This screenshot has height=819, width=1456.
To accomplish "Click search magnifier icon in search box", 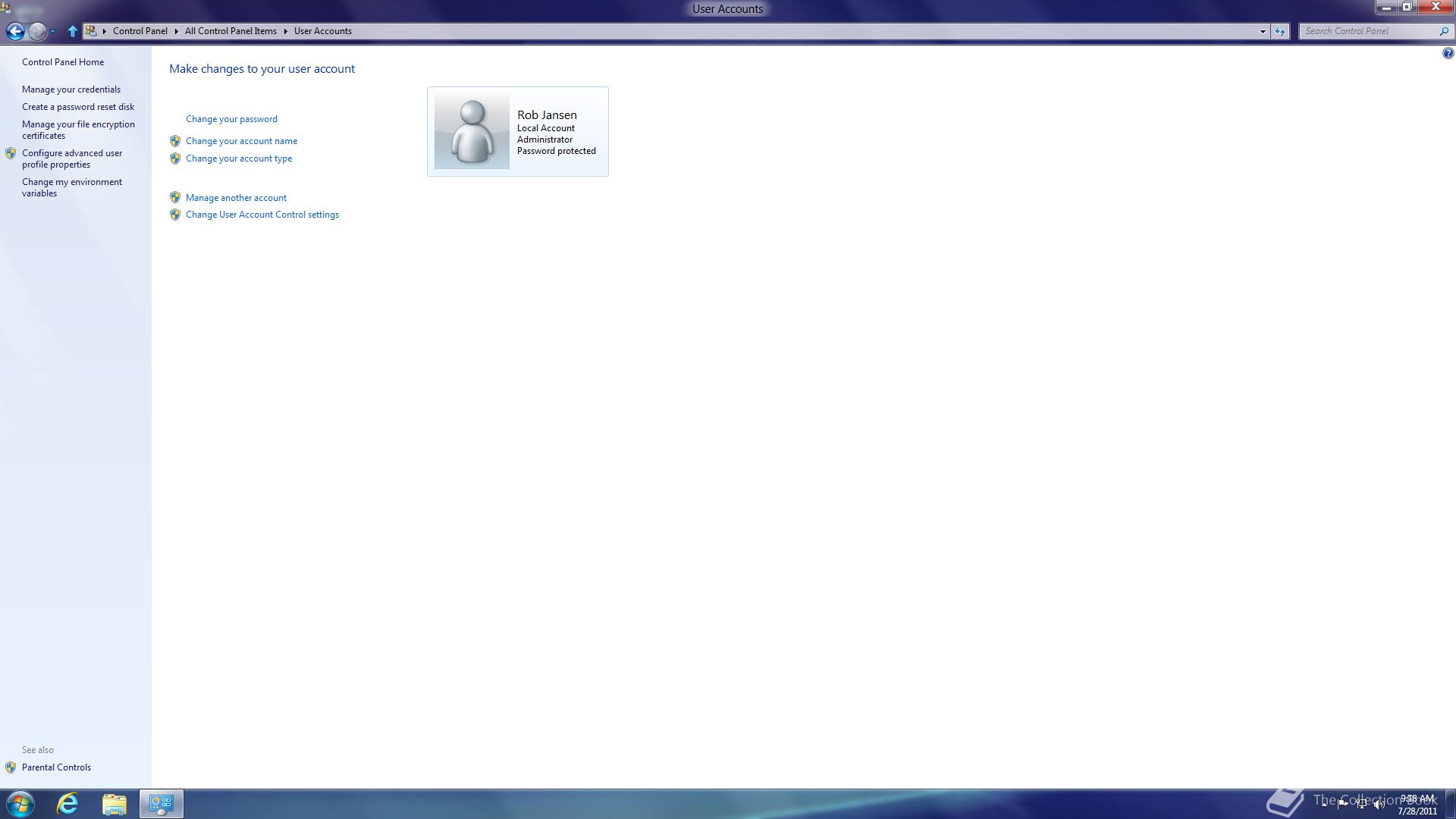I will [1443, 31].
